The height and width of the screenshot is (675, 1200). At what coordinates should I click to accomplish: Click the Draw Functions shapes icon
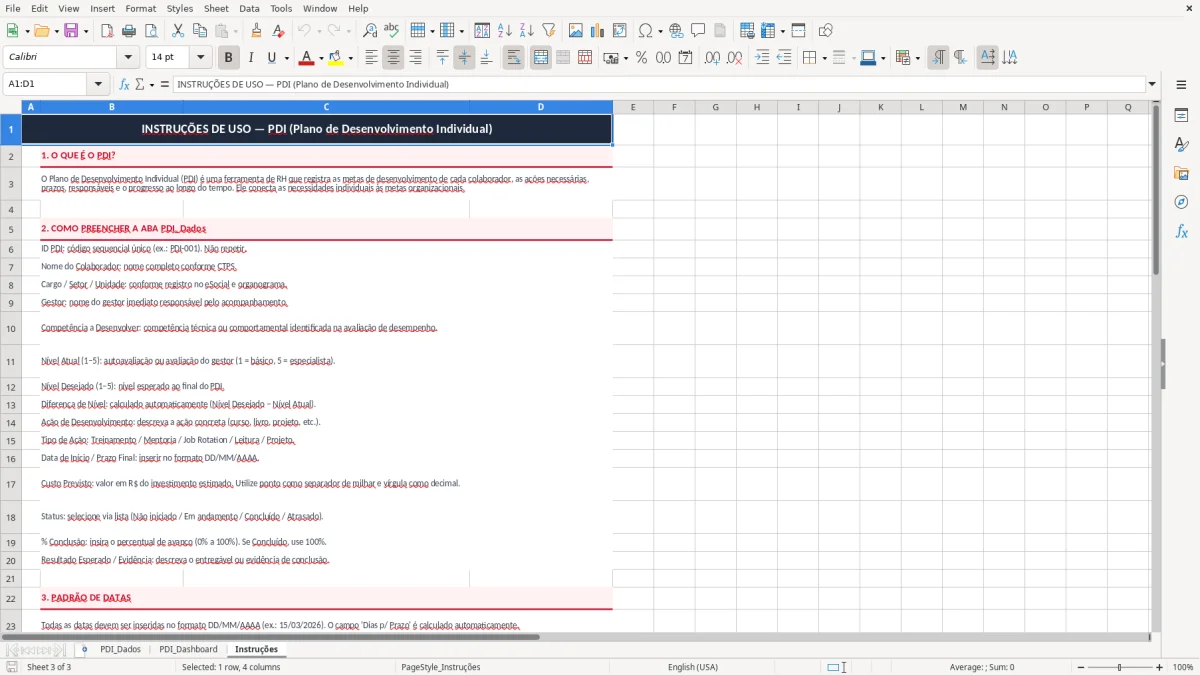coord(825,31)
